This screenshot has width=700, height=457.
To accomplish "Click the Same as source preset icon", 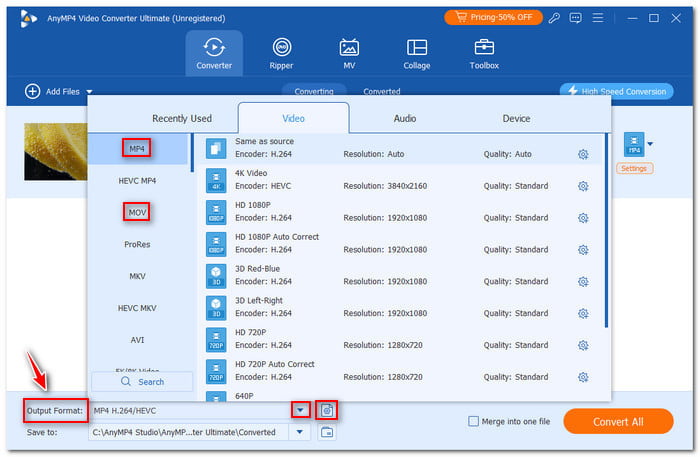I will pyautogui.click(x=216, y=149).
